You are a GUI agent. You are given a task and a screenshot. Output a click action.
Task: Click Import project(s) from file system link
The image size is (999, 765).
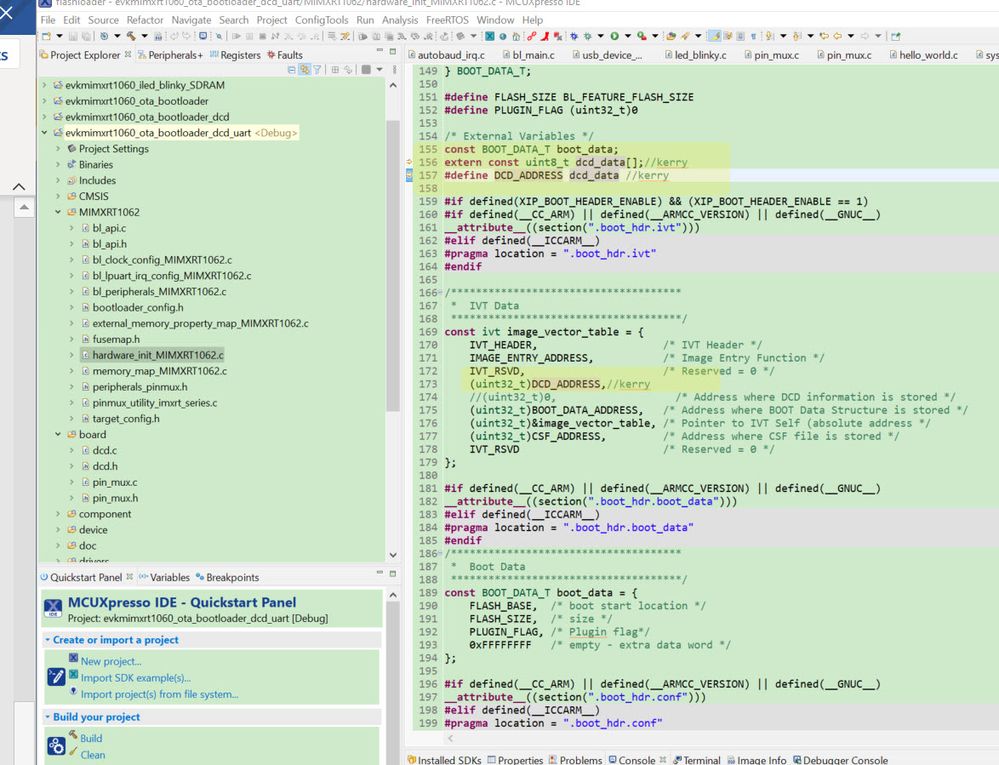(159, 695)
